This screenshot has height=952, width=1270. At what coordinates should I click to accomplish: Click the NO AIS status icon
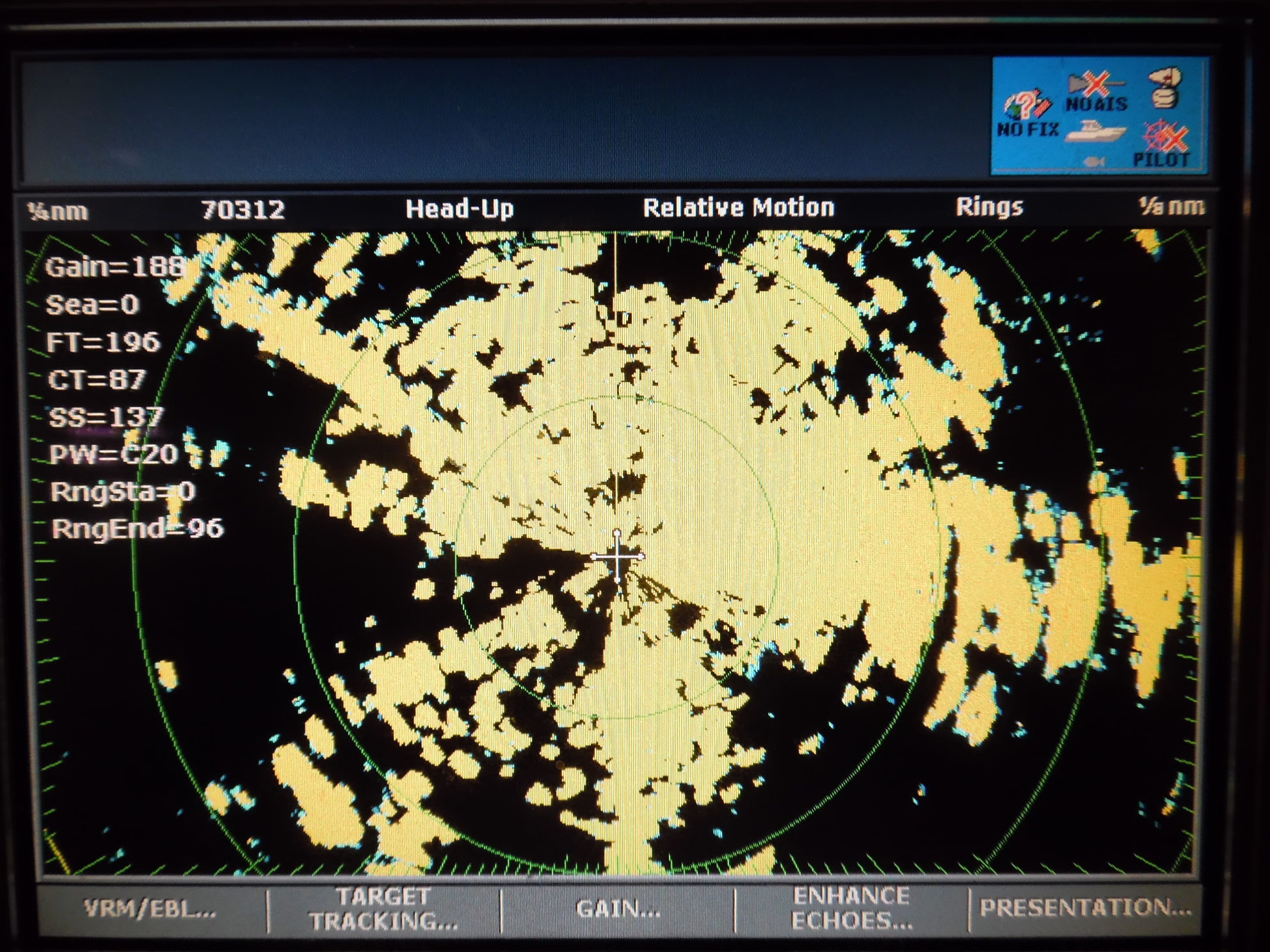(x=1096, y=91)
